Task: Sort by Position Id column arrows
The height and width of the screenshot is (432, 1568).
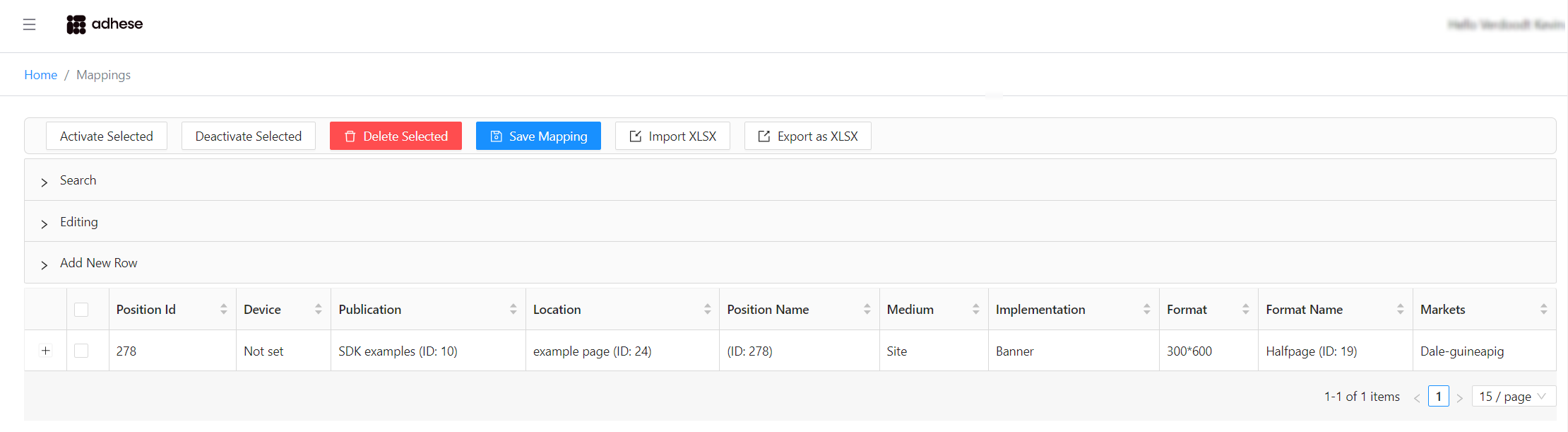Action: click(223, 309)
